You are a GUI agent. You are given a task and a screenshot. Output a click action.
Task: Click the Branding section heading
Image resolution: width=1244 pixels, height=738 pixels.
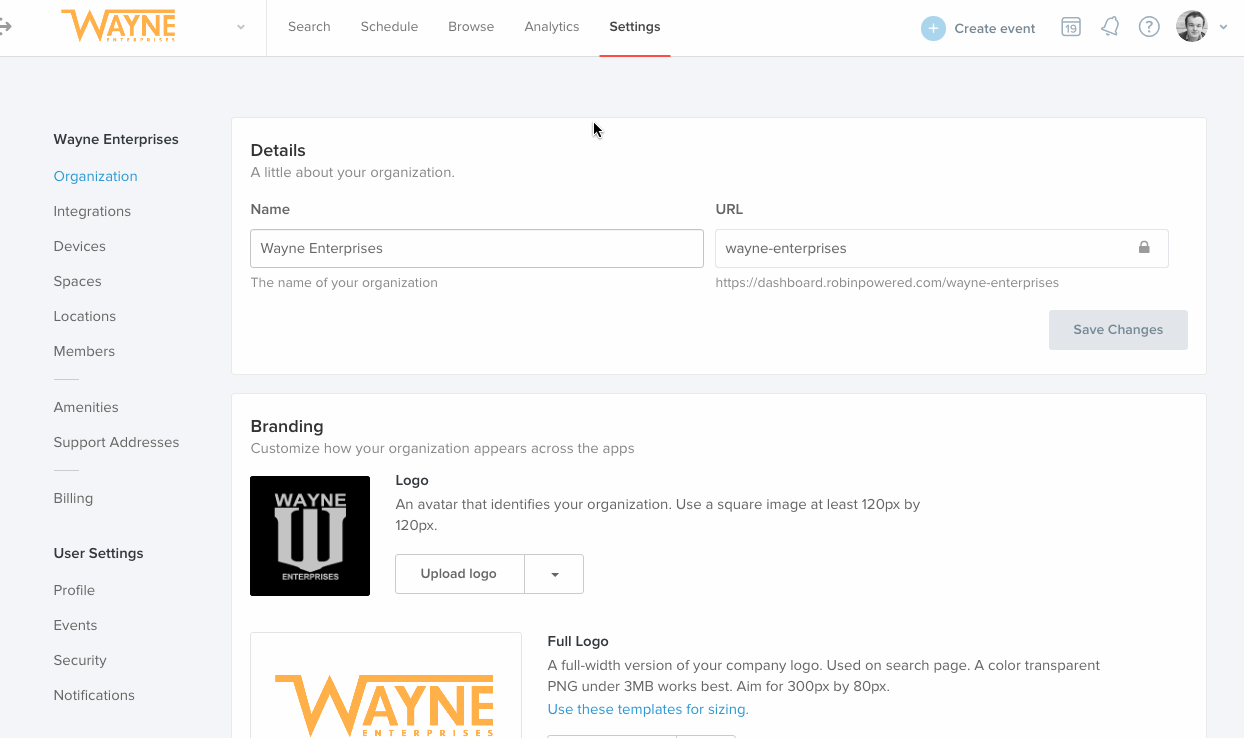[x=287, y=426]
